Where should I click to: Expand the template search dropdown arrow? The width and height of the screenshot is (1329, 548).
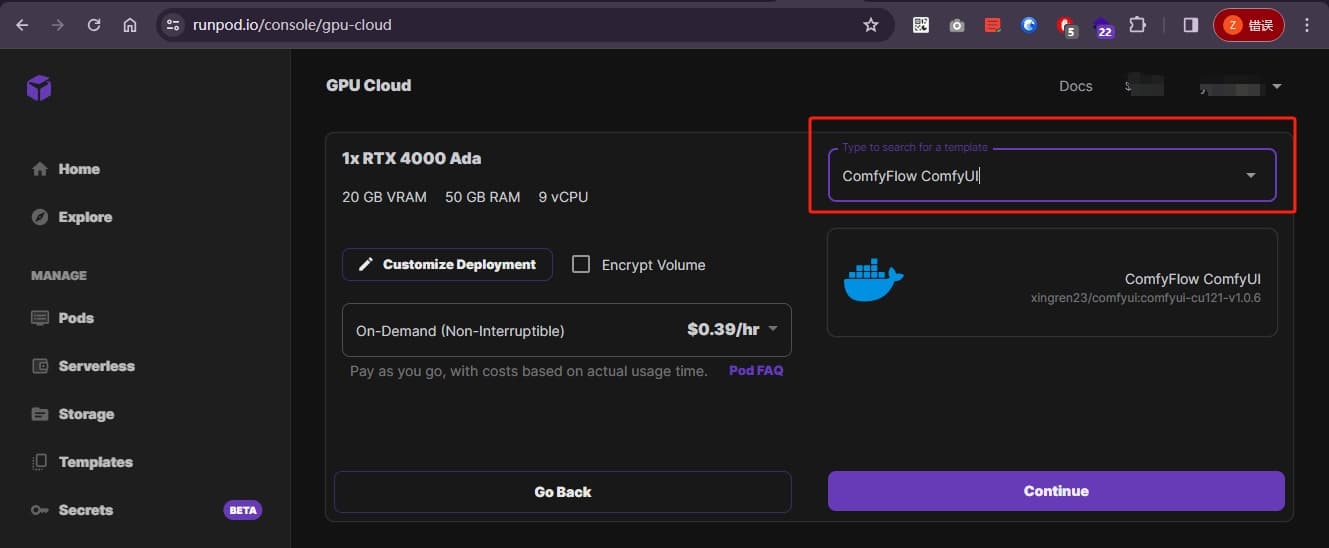tap(1250, 176)
